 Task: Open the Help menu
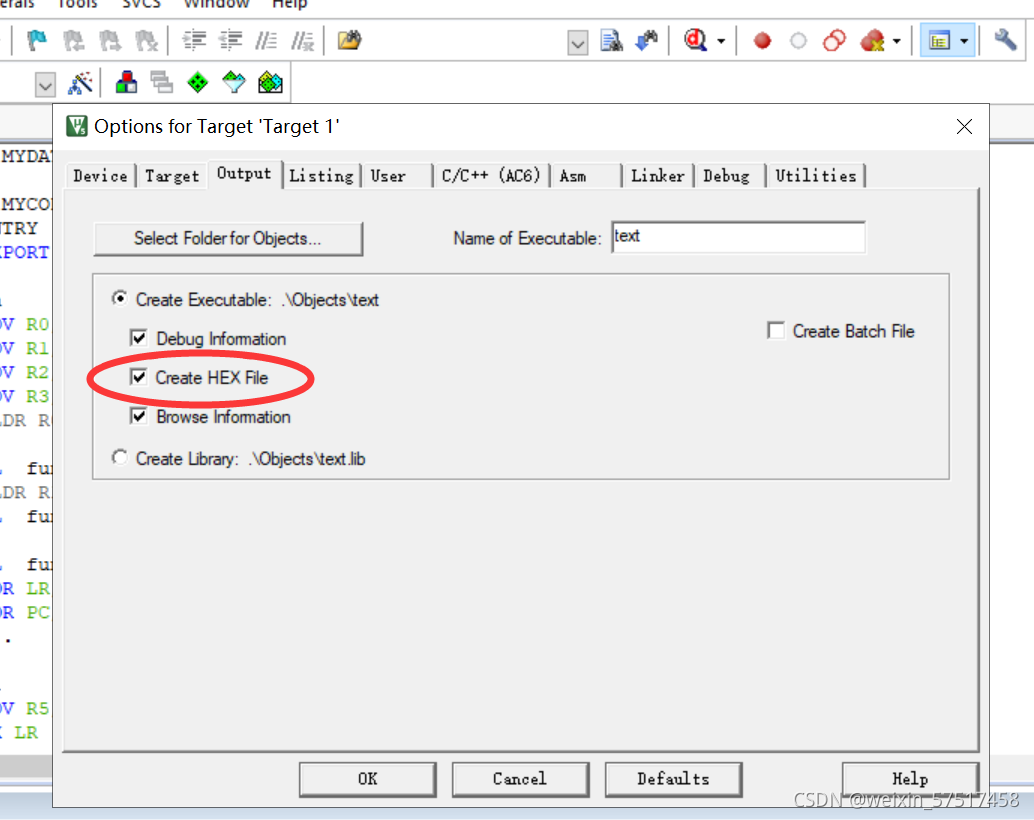point(289,4)
